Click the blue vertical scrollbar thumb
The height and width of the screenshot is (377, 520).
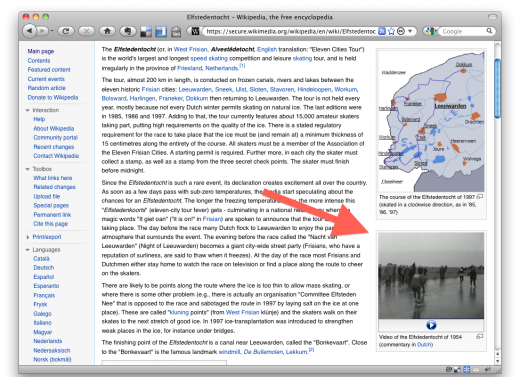tap(497, 88)
